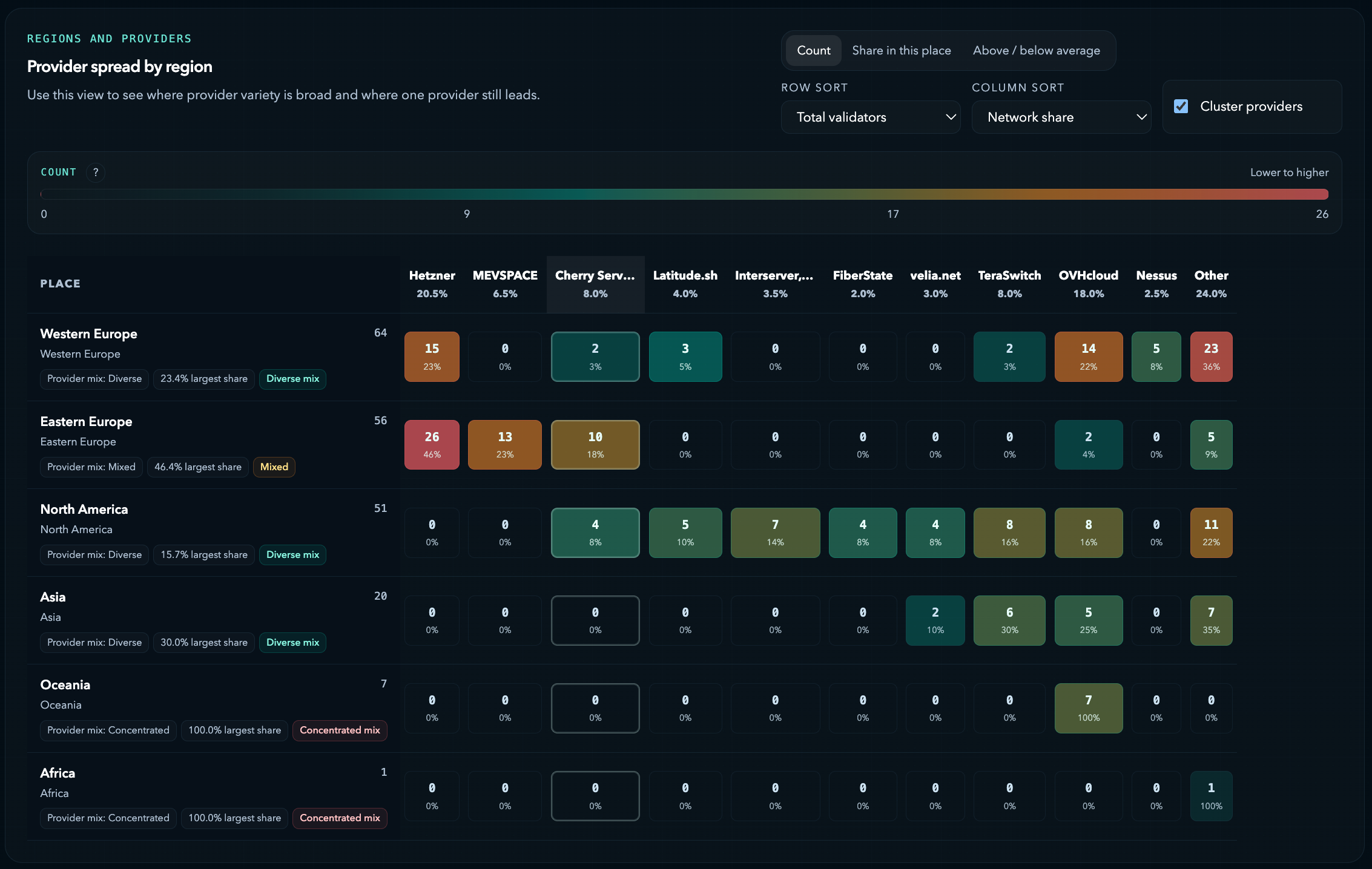Open the Column sort Network share dropdown
This screenshot has width=1372, height=869.
point(1061,117)
